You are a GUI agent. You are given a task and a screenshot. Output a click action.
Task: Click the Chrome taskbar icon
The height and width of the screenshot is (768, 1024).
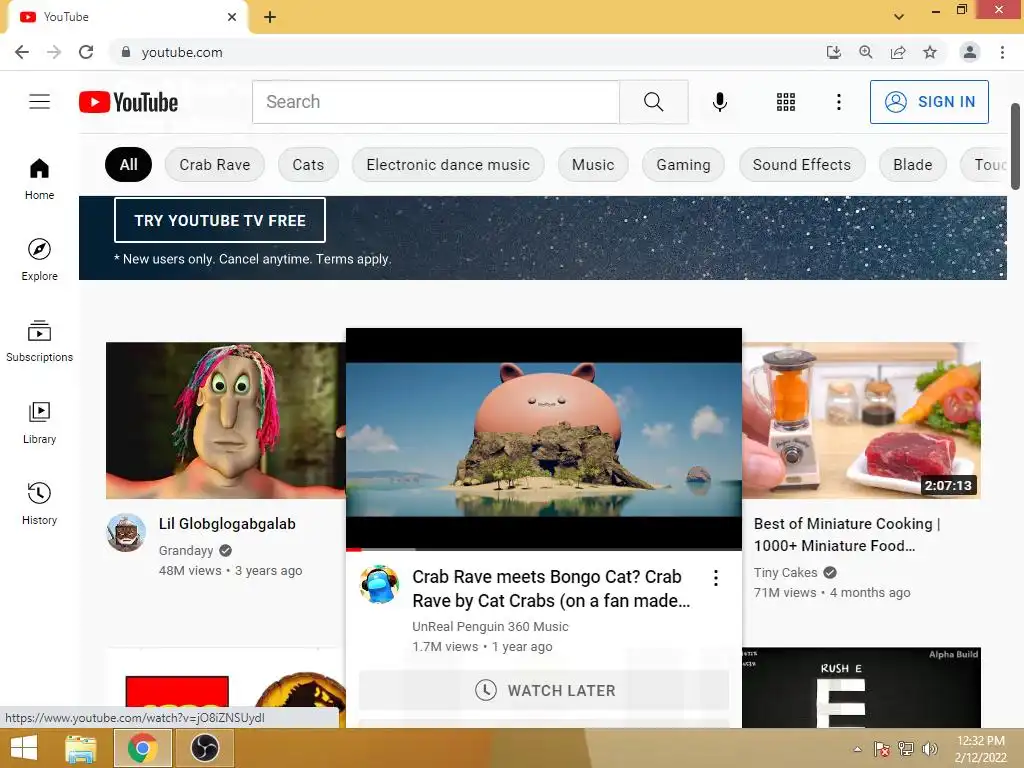pyautogui.click(x=142, y=748)
